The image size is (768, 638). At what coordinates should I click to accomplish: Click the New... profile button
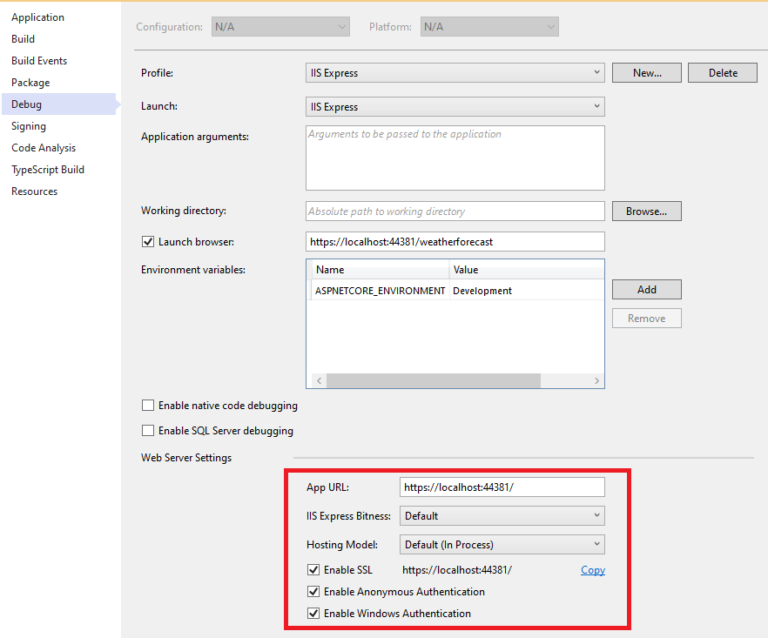646,73
